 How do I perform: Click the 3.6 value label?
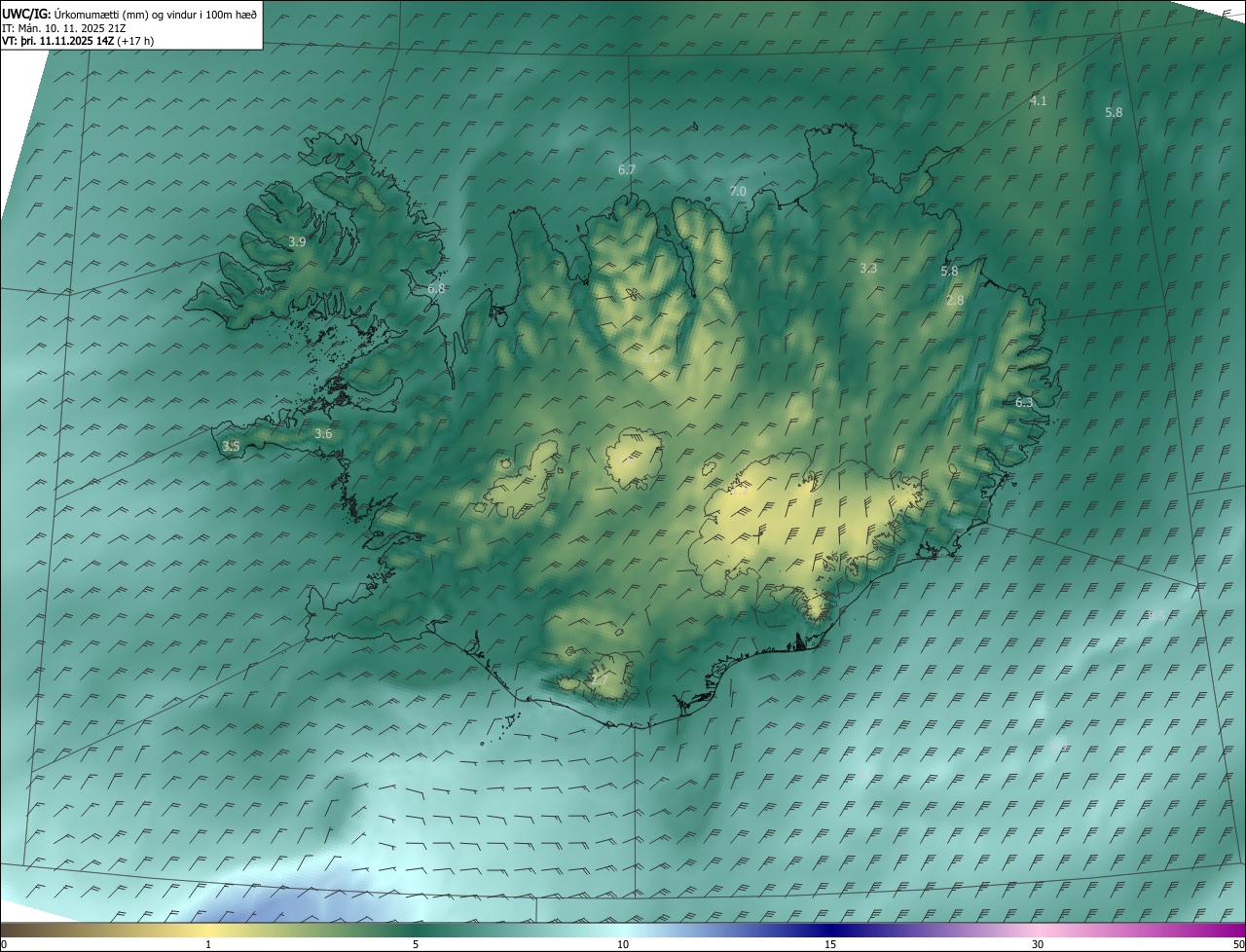pos(323,433)
